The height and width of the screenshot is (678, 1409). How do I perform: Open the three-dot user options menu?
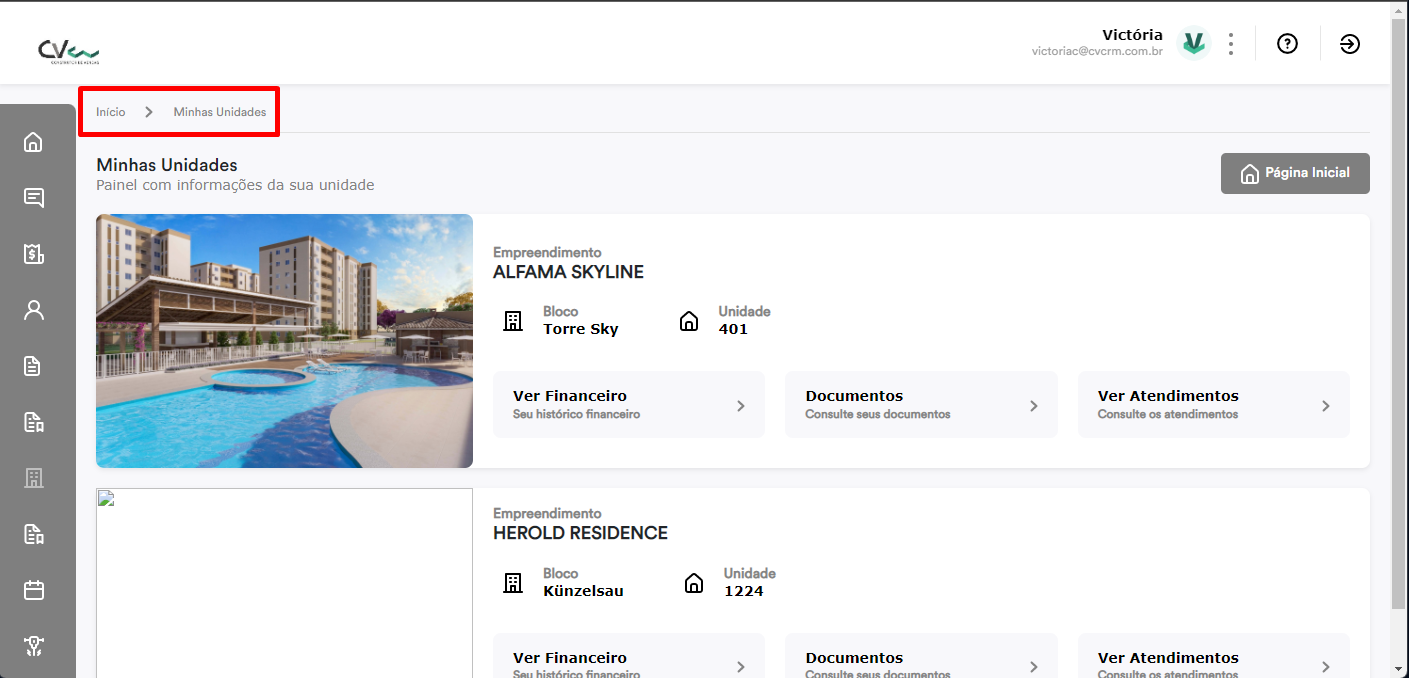[x=1231, y=44]
